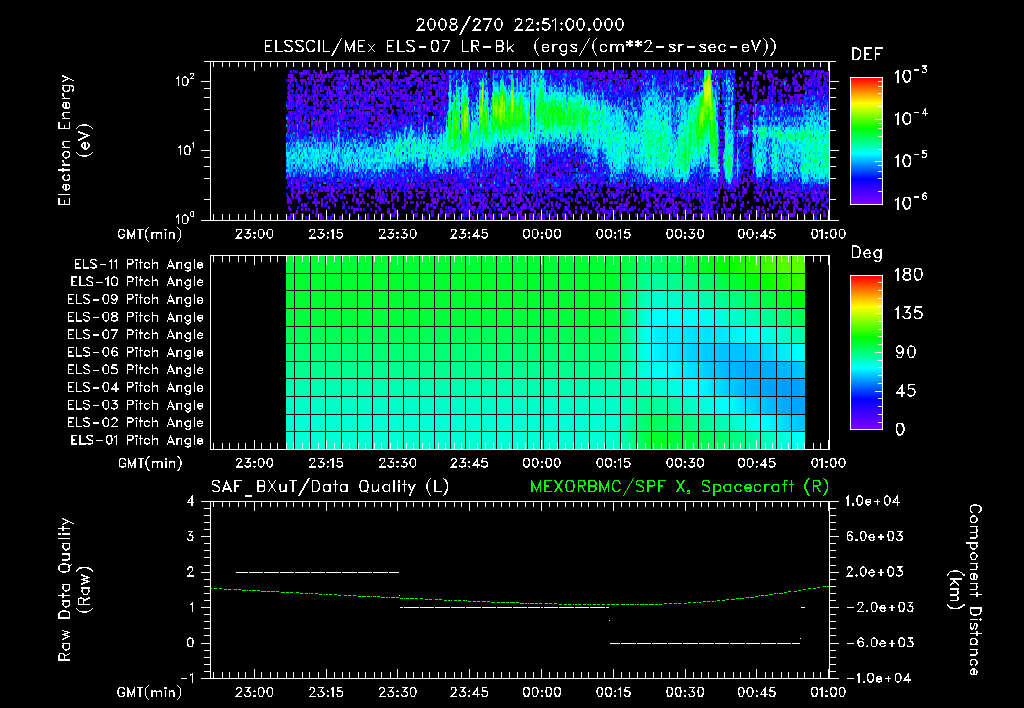Select the ELS-11 Pitch Angle row label
The height and width of the screenshot is (708, 1024).
click(138, 265)
